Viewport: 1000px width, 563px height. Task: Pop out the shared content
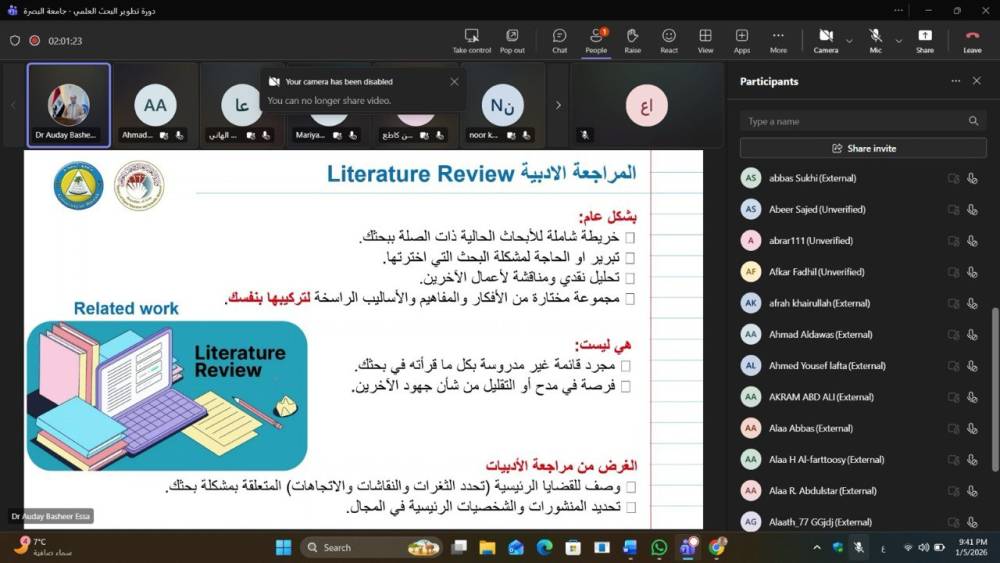512,40
